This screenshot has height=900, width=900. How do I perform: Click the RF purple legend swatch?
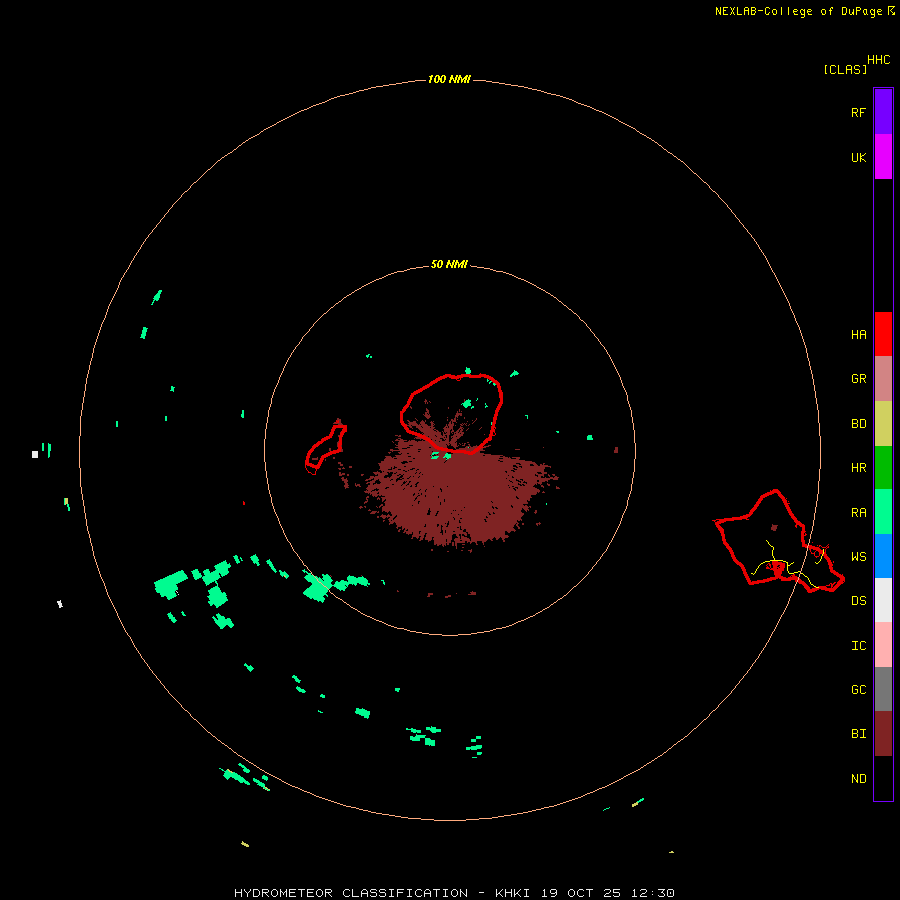[883, 112]
